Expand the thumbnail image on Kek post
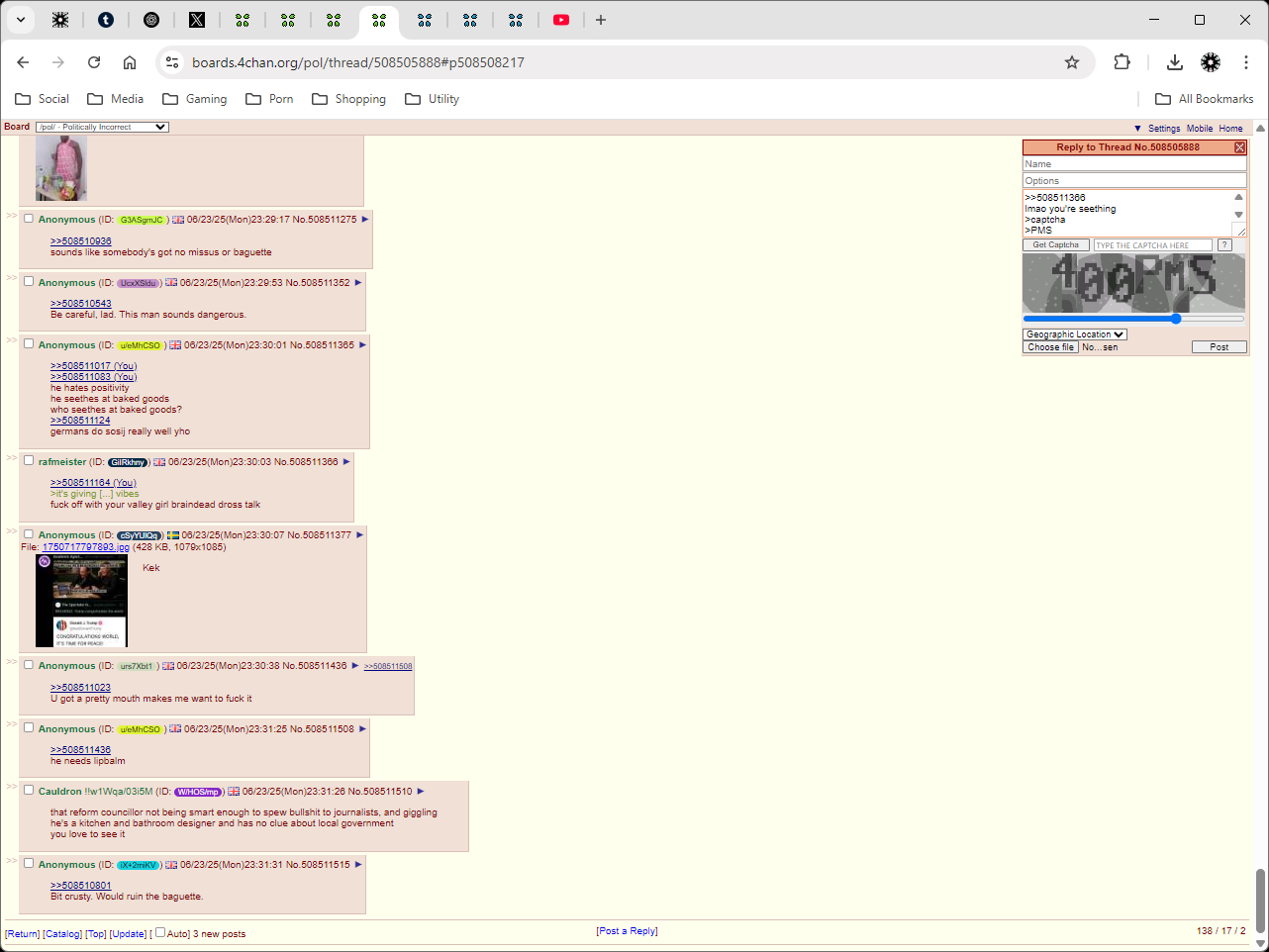 coord(81,601)
